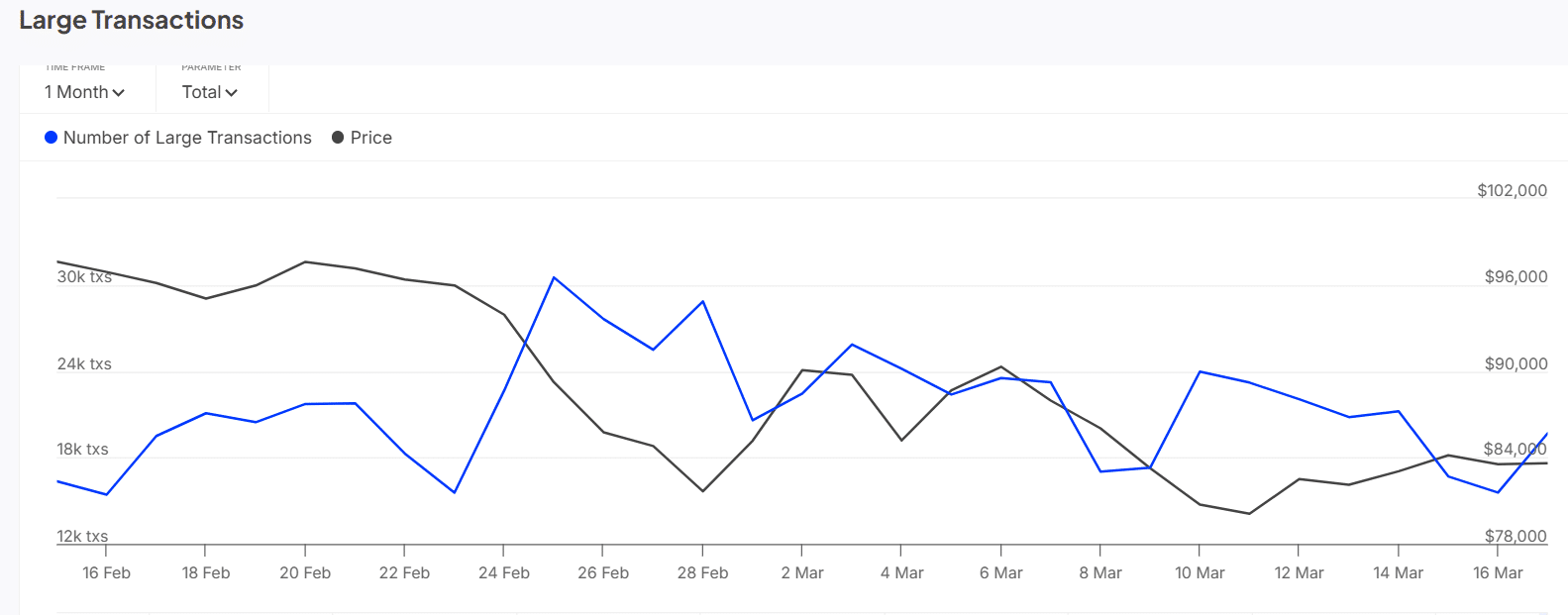
Task: Click the dark gray Price legend dot
Action: pyautogui.click(x=338, y=138)
